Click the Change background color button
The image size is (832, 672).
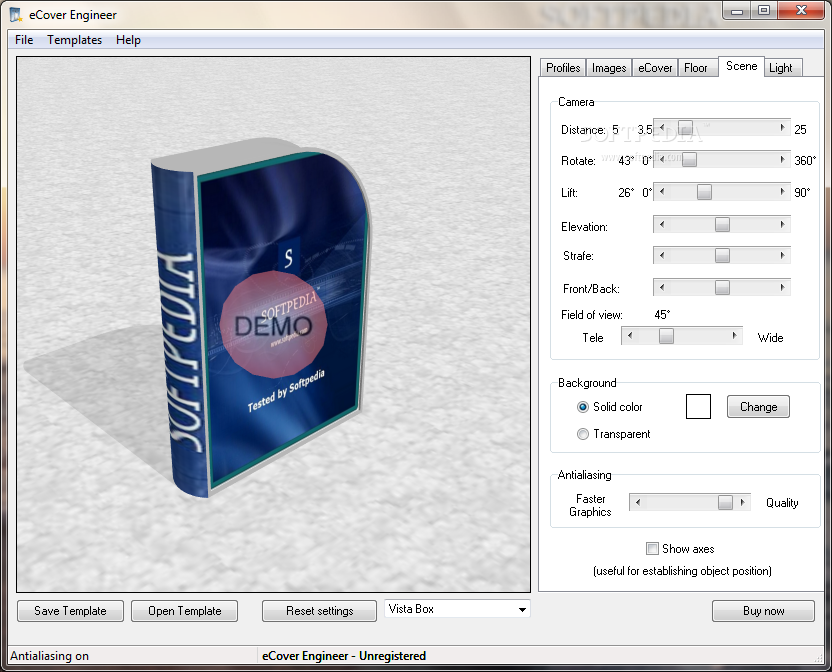(x=758, y=407)
